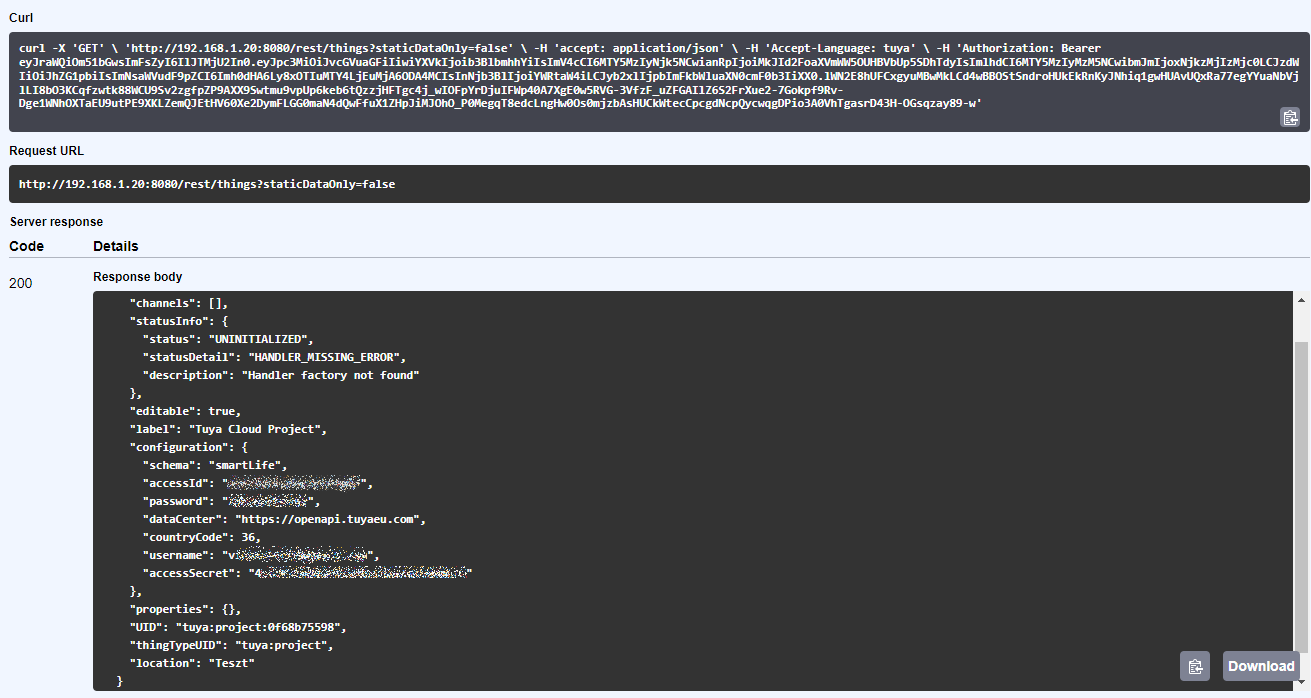Click the blurred password value
The width and height of the screenshot is (1311, 698).
[268, 502]
